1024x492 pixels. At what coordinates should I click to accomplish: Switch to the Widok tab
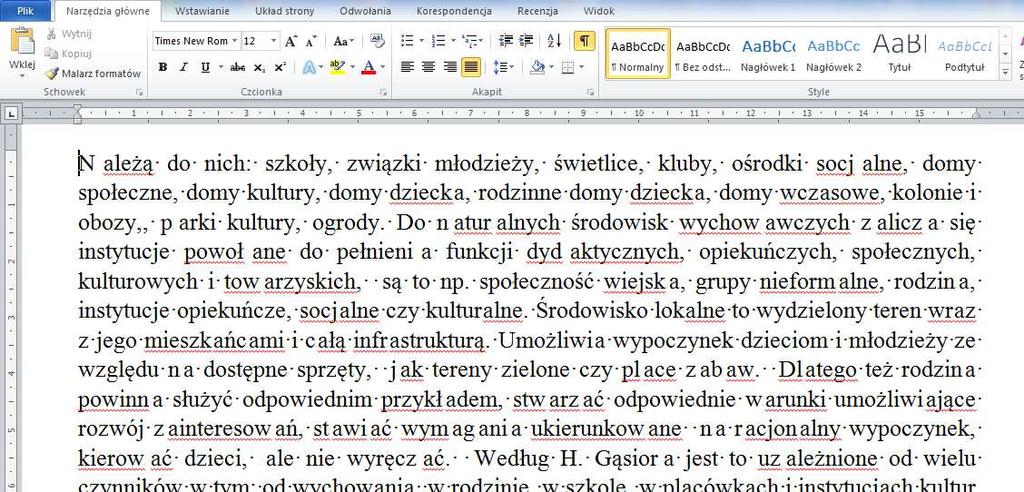599,11
